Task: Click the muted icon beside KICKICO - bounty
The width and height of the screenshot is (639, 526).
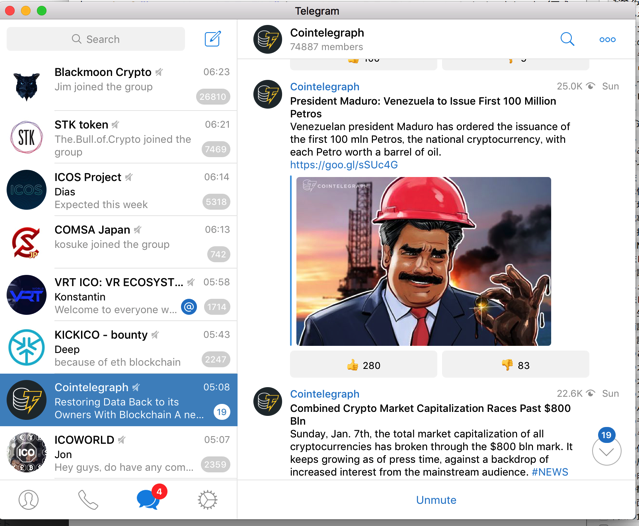Action: (155, 335)
